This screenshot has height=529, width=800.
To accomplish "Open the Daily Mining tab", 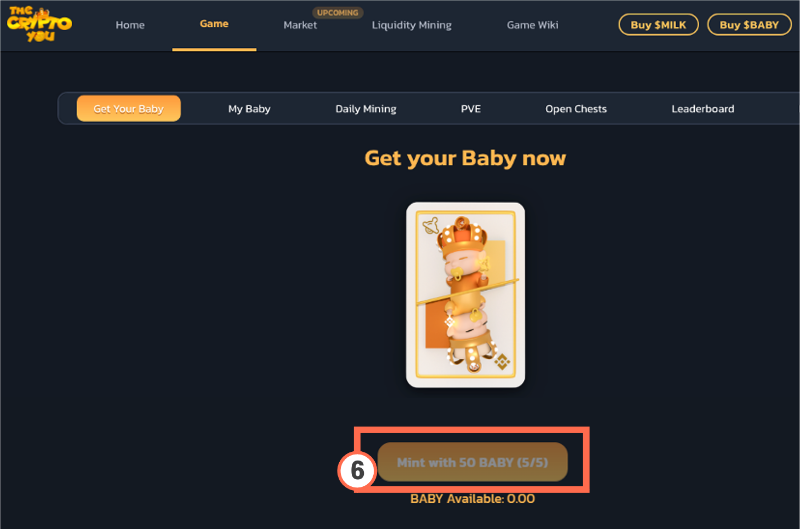I will 366,109.
